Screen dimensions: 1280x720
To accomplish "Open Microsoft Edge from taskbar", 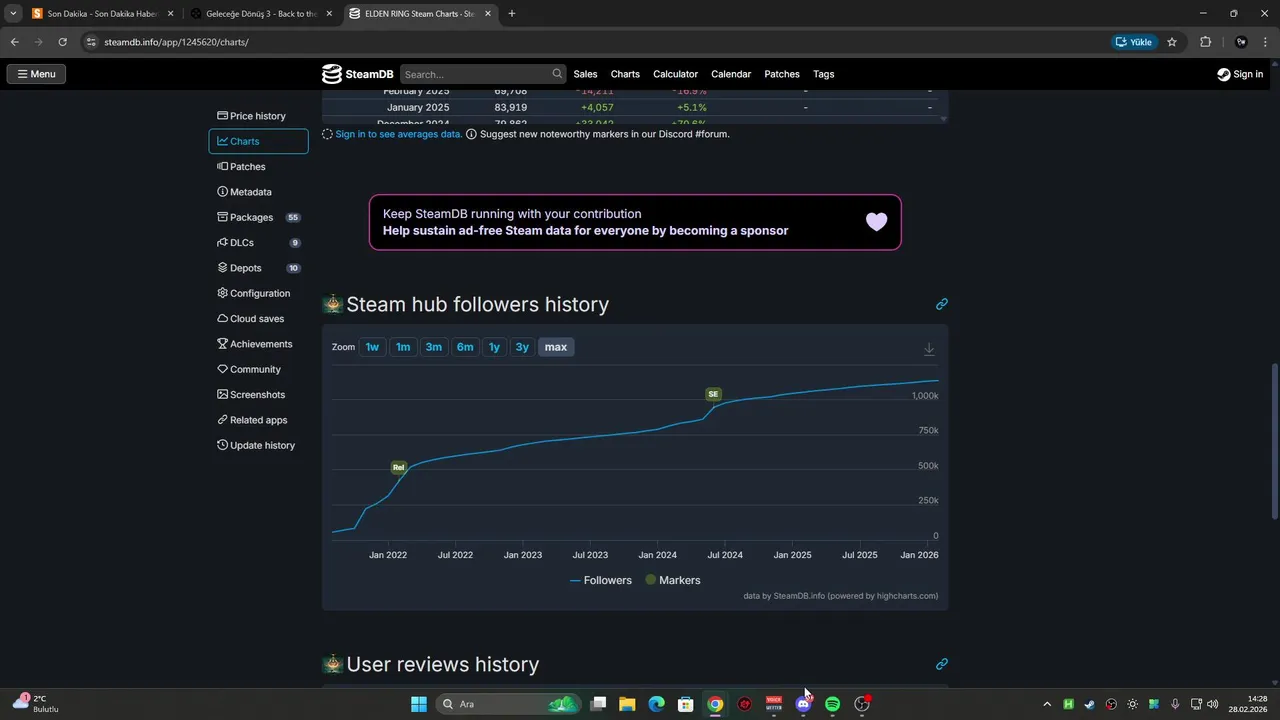I will coord(656,704).
